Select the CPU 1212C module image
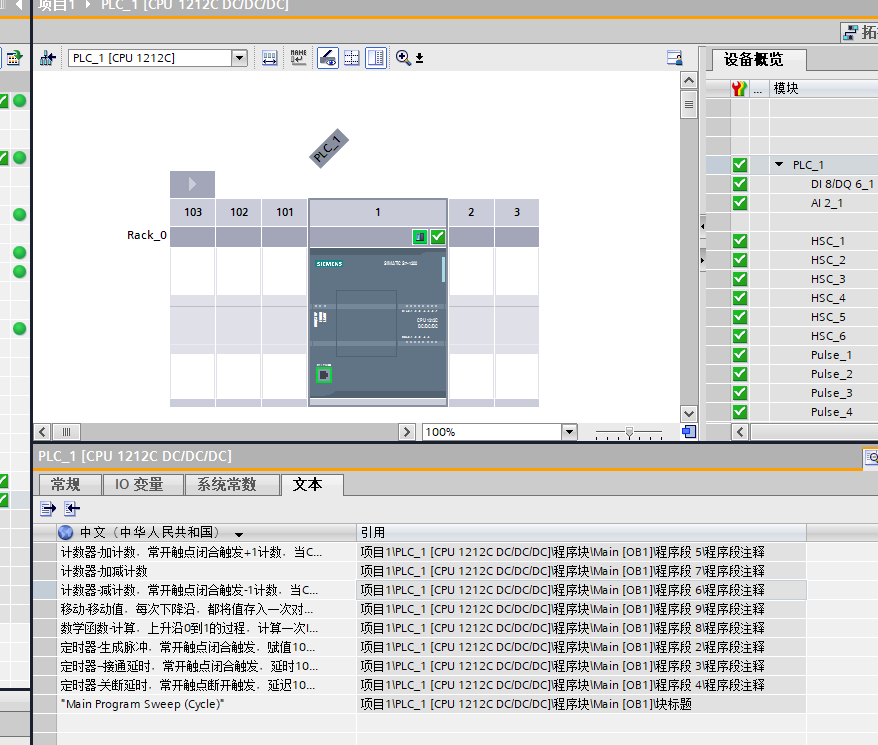 click(x=378, y=325)
